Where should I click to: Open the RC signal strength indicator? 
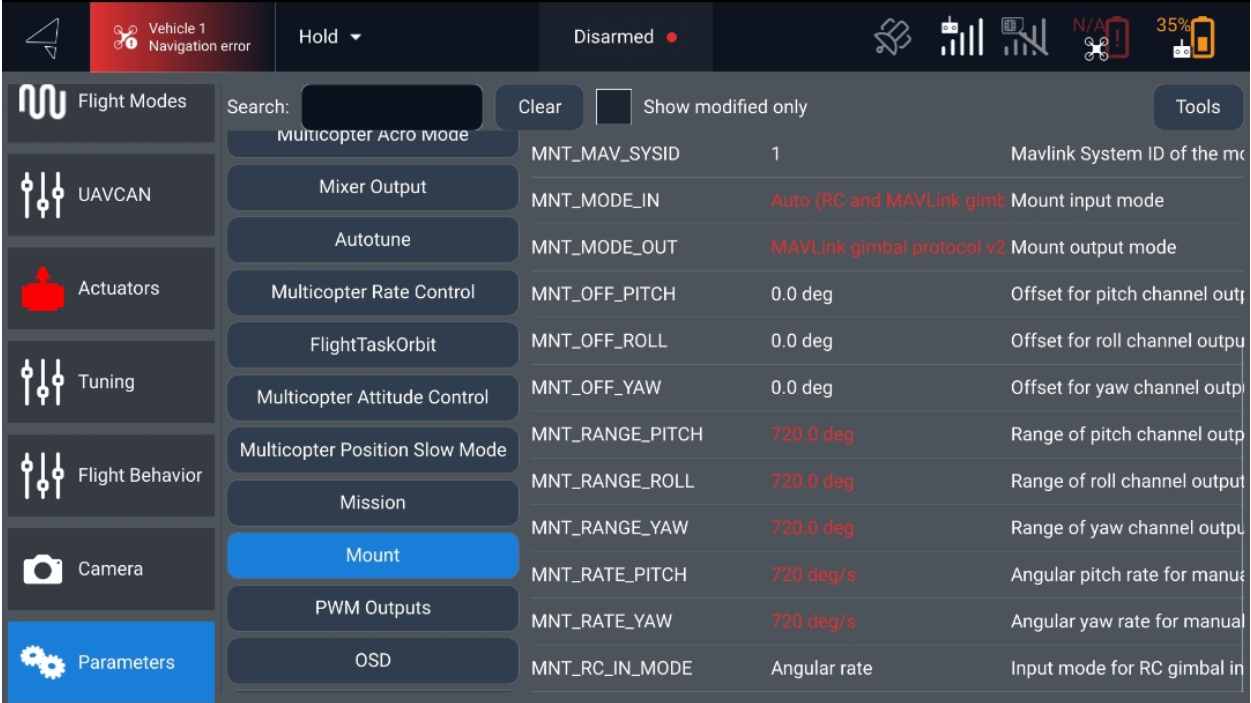[x=961, y=37]
